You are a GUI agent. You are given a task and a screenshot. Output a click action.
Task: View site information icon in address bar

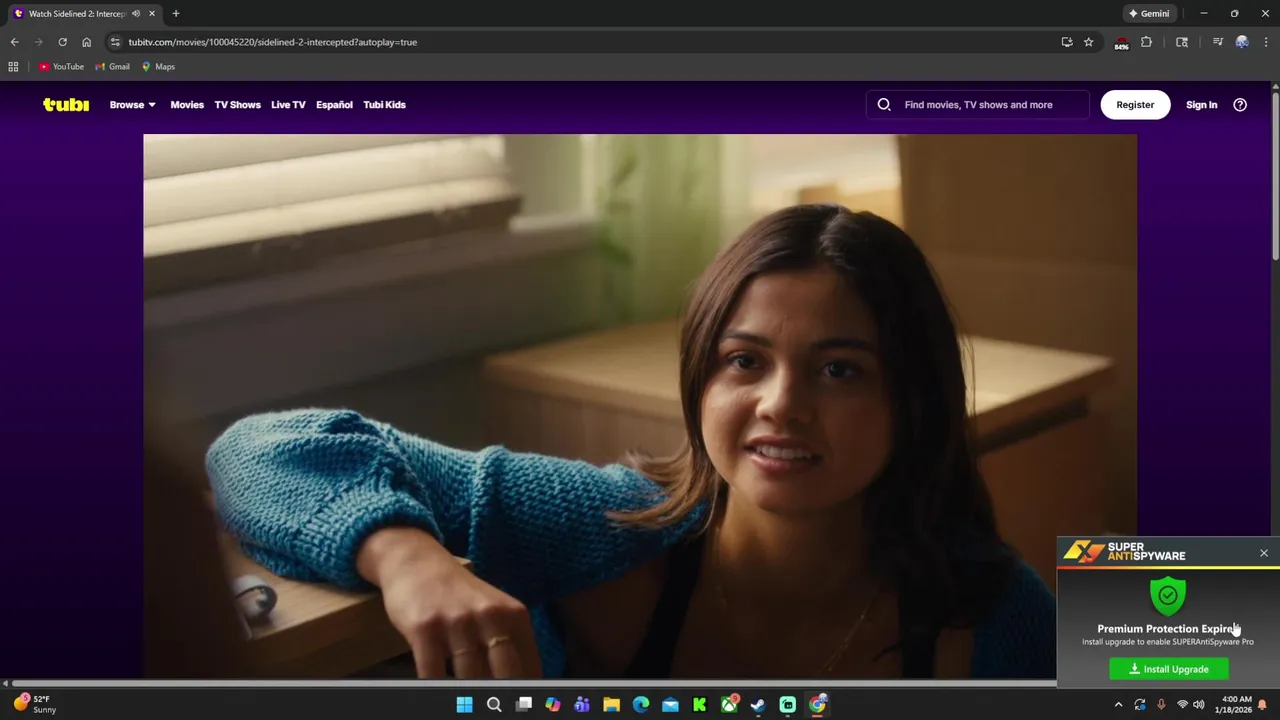[x=115, y=42]
